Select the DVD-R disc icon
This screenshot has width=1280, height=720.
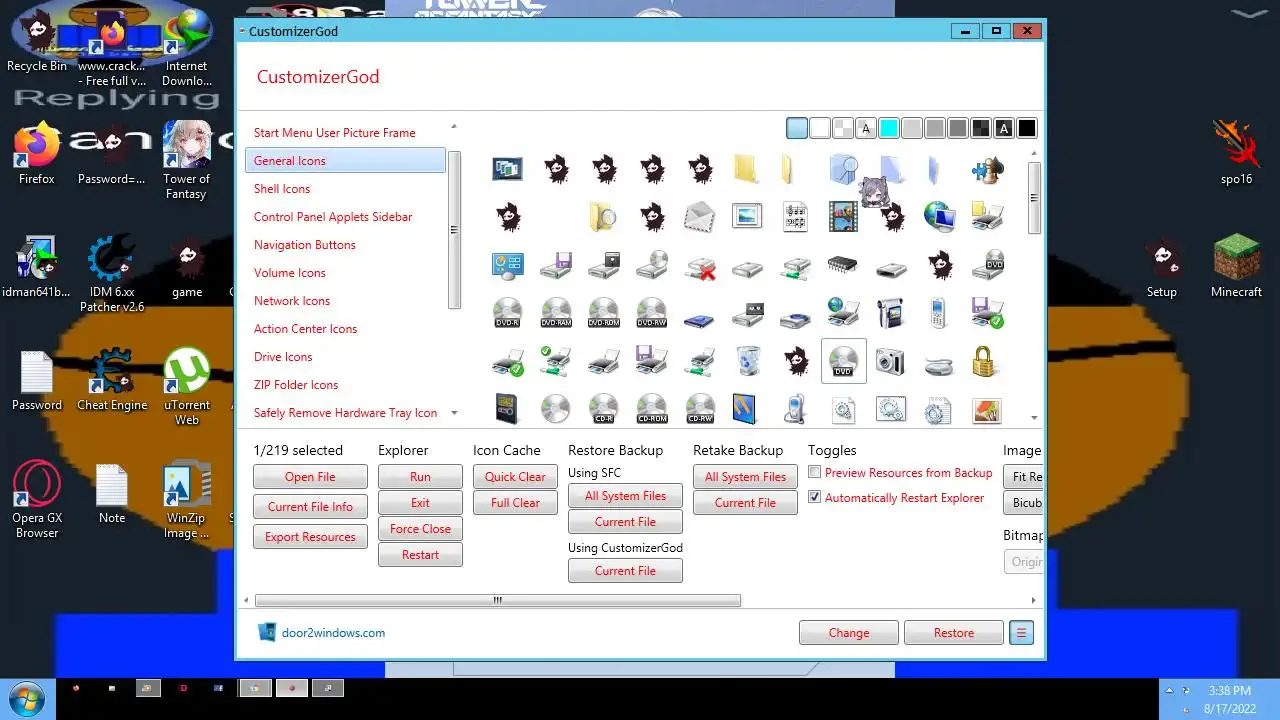[x=507, y=313]
